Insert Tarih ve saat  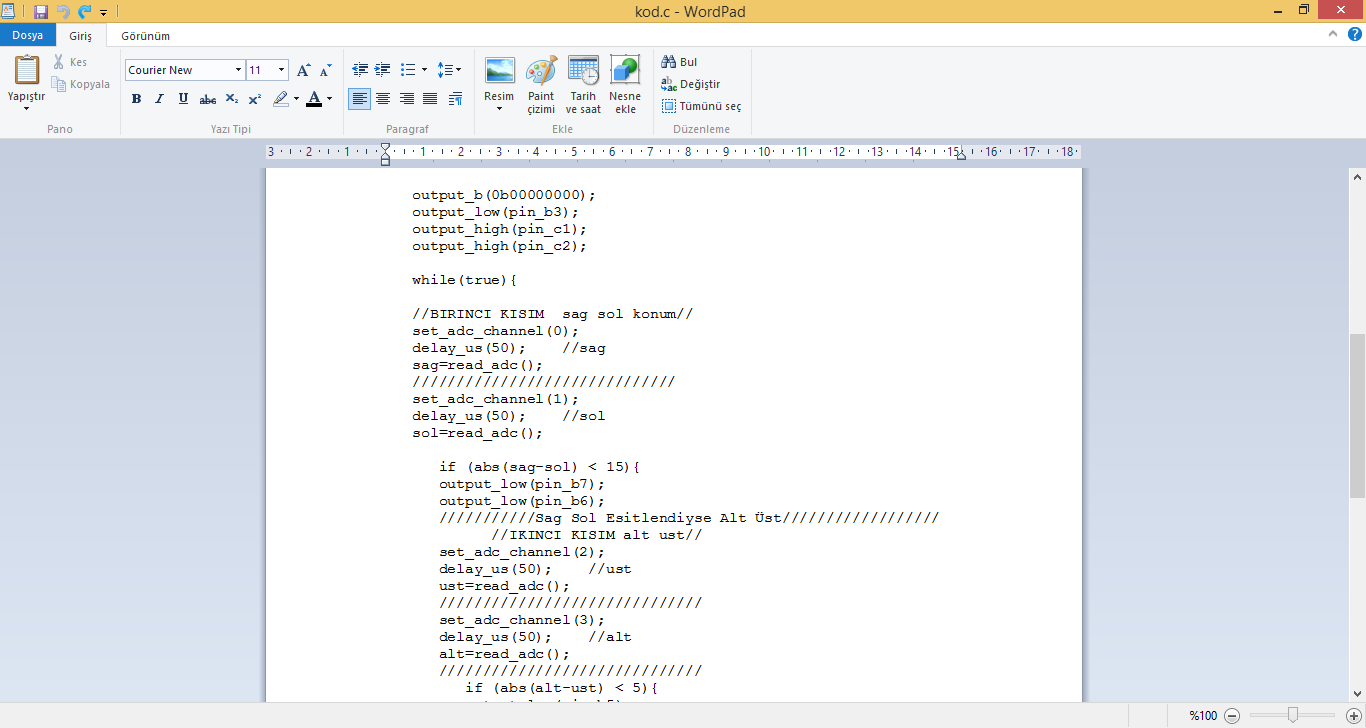583,86
